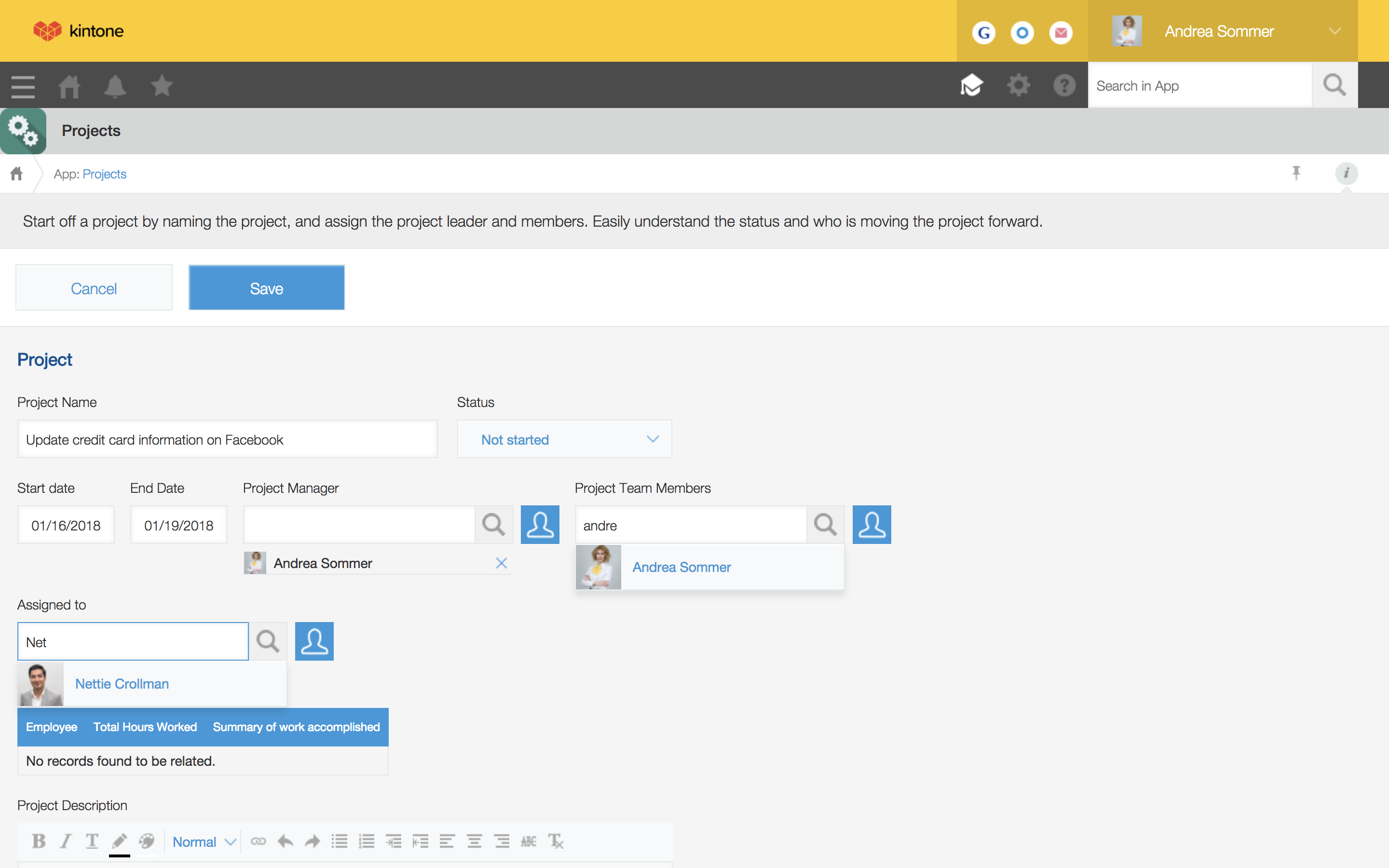Click the clear formatting icon
Screen dimensions: 1389x868
(x=556, y=841)
